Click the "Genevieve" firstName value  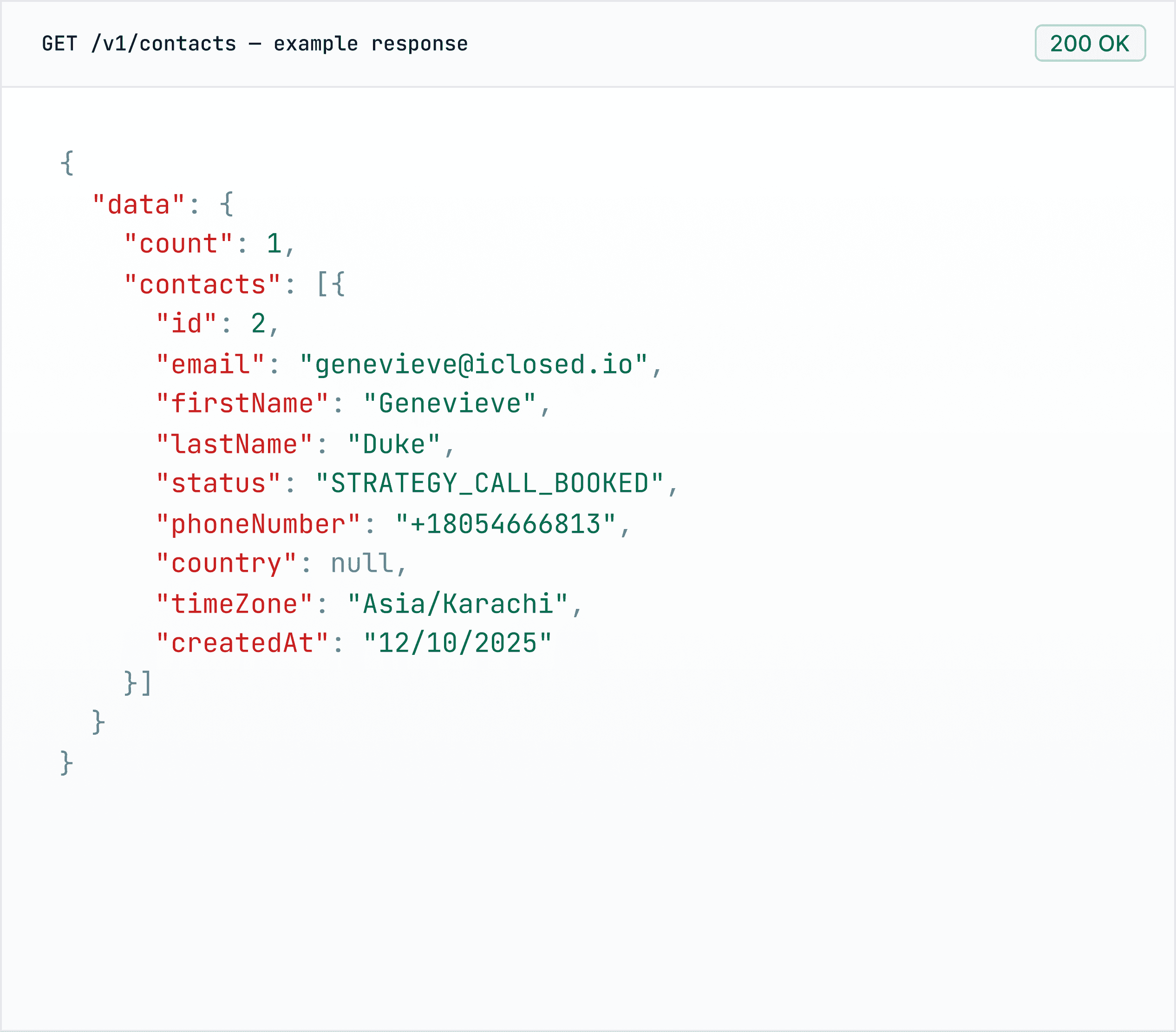pyautogui.click(x=449, y=404)
